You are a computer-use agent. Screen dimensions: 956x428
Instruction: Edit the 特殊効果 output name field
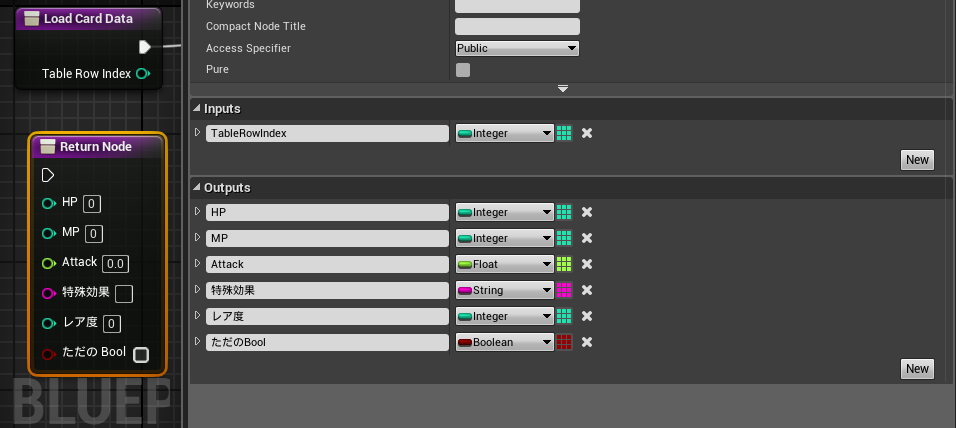(327, 291)
